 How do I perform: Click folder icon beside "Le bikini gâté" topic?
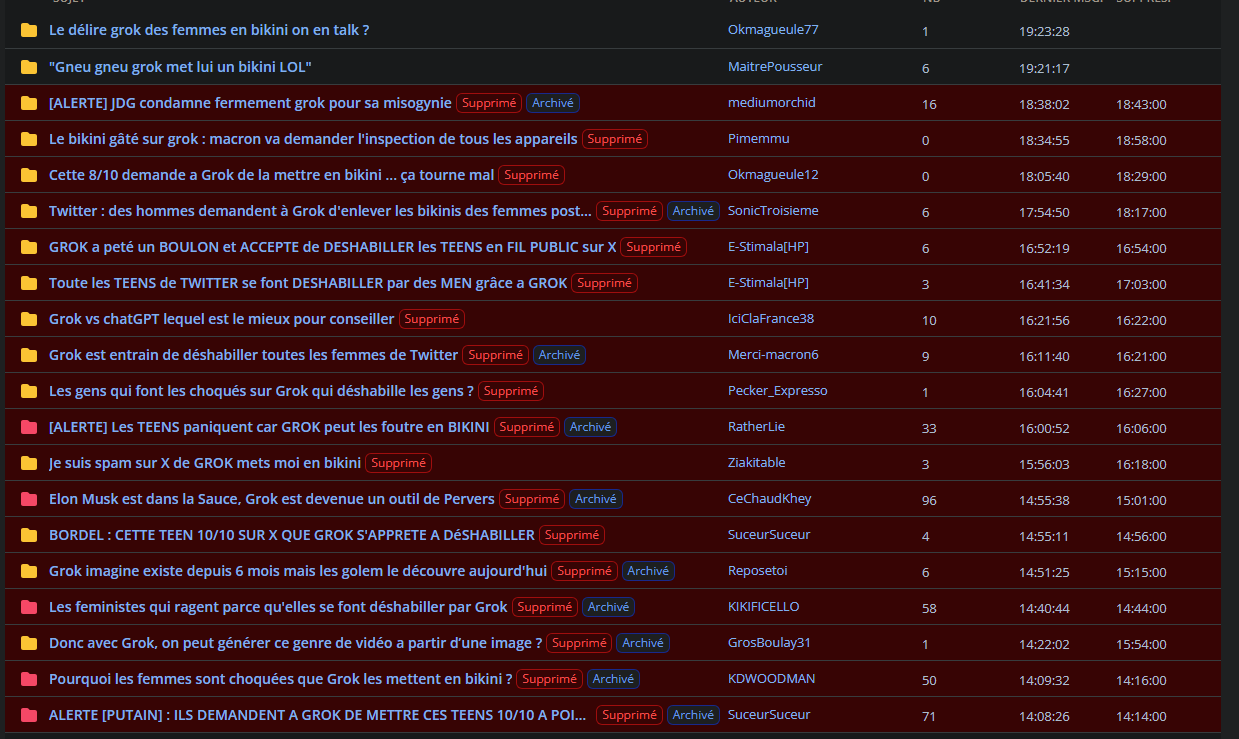coord(29,139)
